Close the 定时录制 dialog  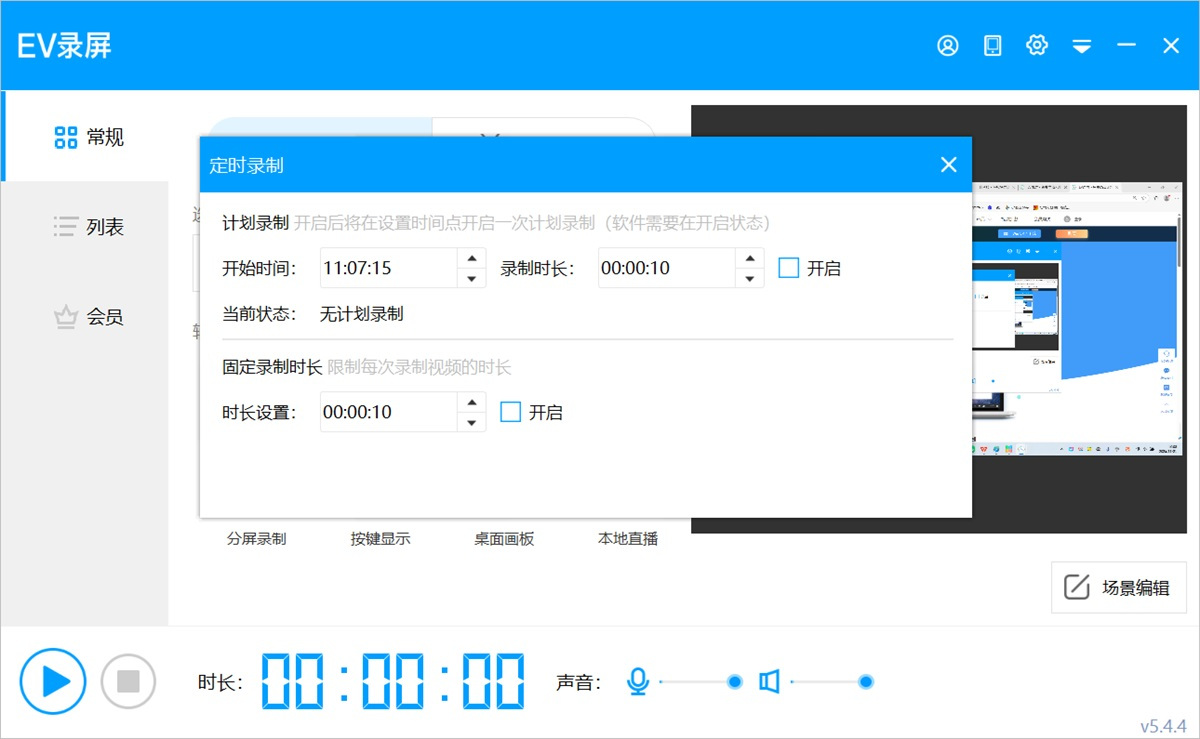click(x=948, y=165)
